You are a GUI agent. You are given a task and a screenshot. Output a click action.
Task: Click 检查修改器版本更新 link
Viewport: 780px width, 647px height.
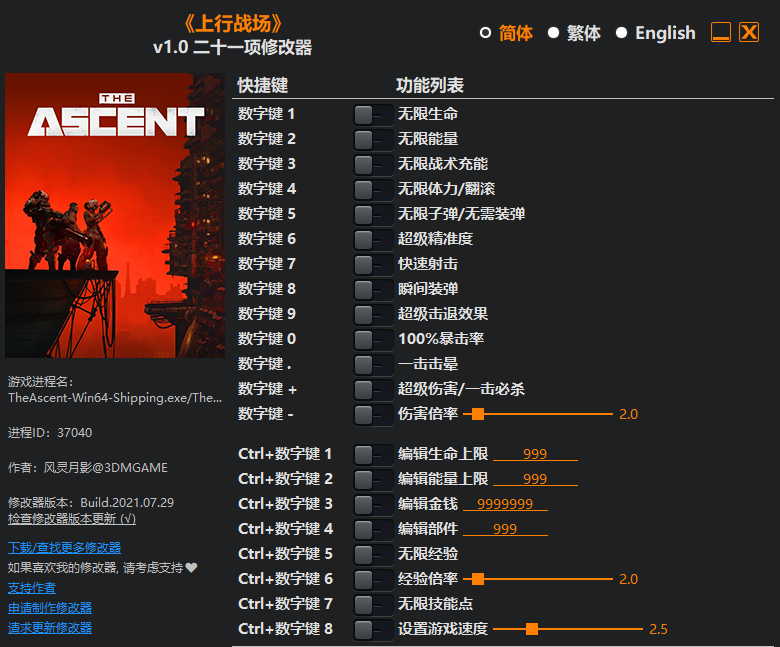[72, 519]
